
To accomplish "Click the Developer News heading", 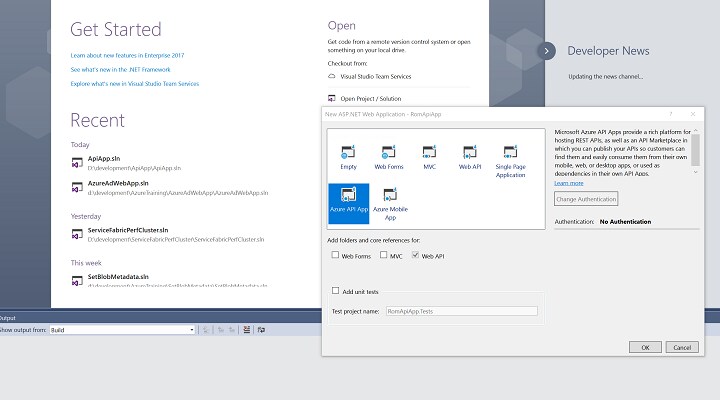I will point(608,51).
